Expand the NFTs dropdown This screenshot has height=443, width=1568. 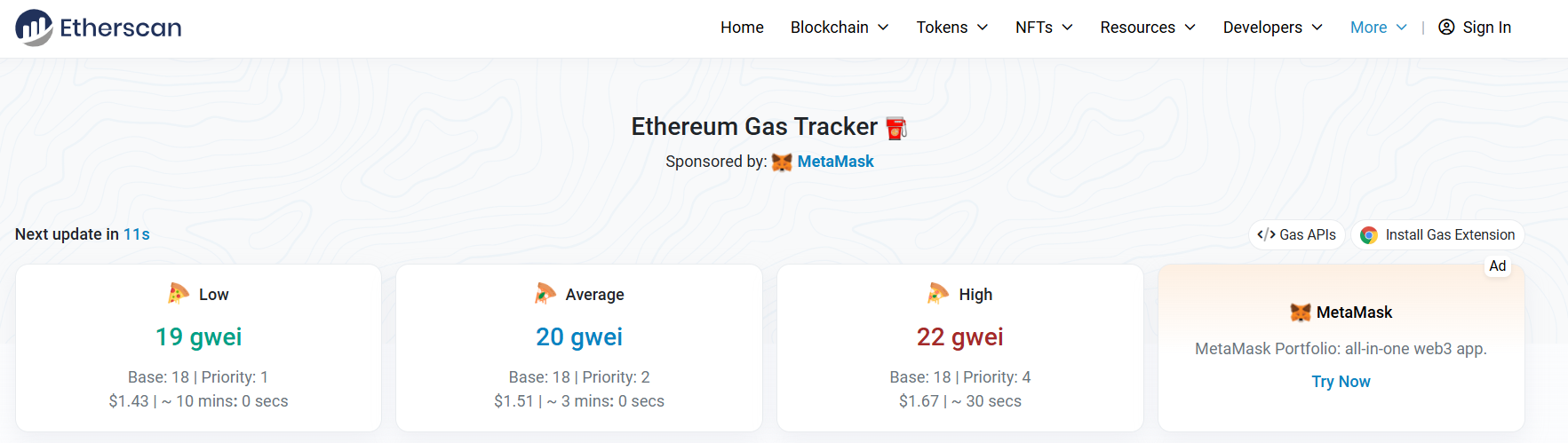click(x=1044, y=28)
